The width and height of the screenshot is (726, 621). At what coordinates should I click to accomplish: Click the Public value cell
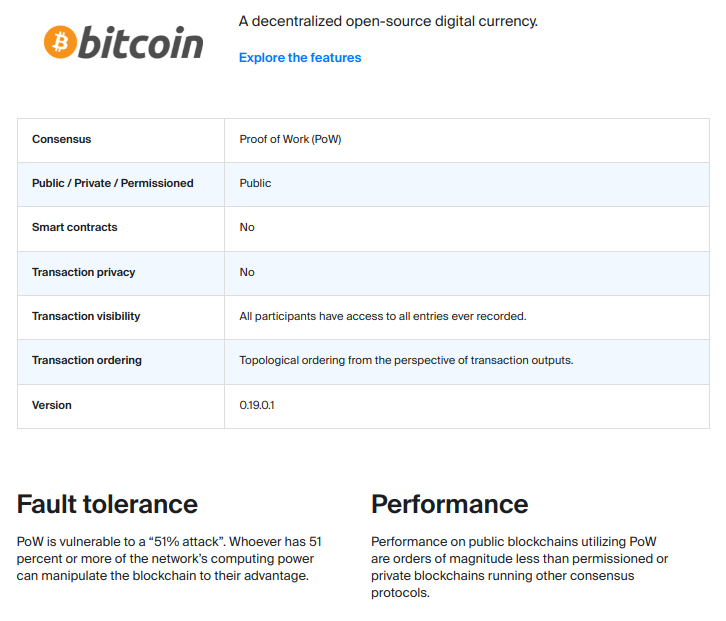[x=255, y=183]
